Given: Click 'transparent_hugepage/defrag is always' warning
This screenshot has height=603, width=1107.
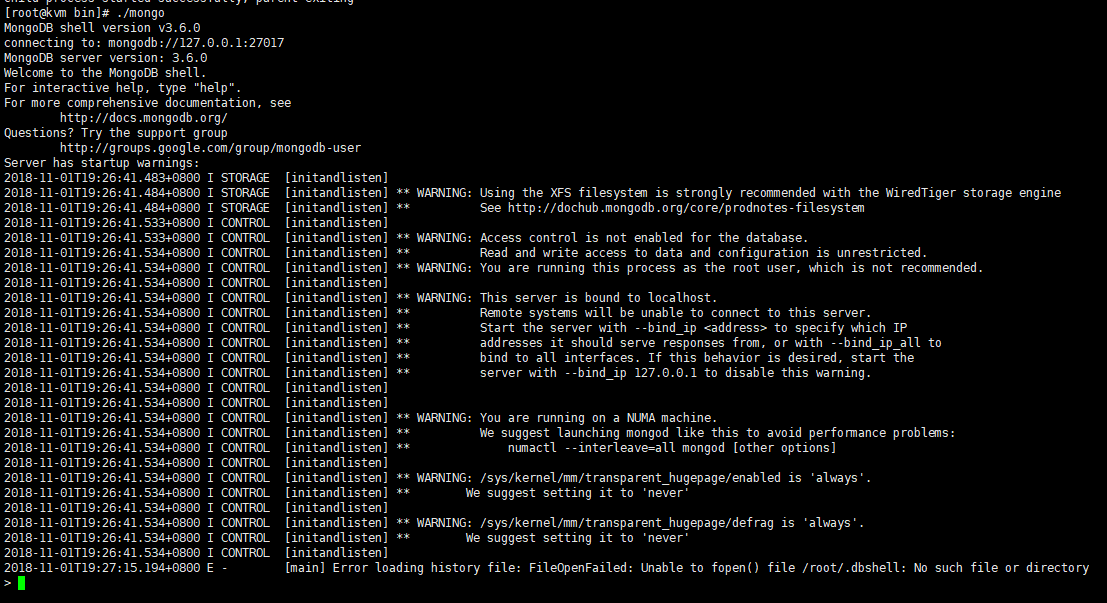Looking at the screenshot, I should pos(672,523).
